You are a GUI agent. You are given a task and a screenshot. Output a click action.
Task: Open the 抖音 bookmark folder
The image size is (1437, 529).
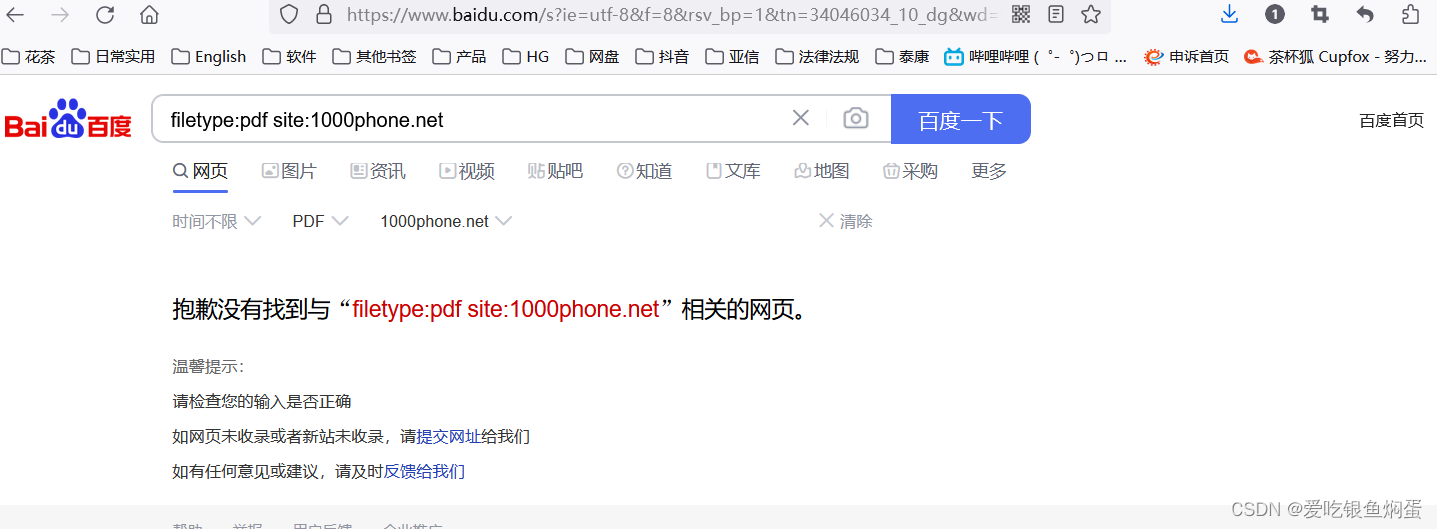click(x=662, y=56)
